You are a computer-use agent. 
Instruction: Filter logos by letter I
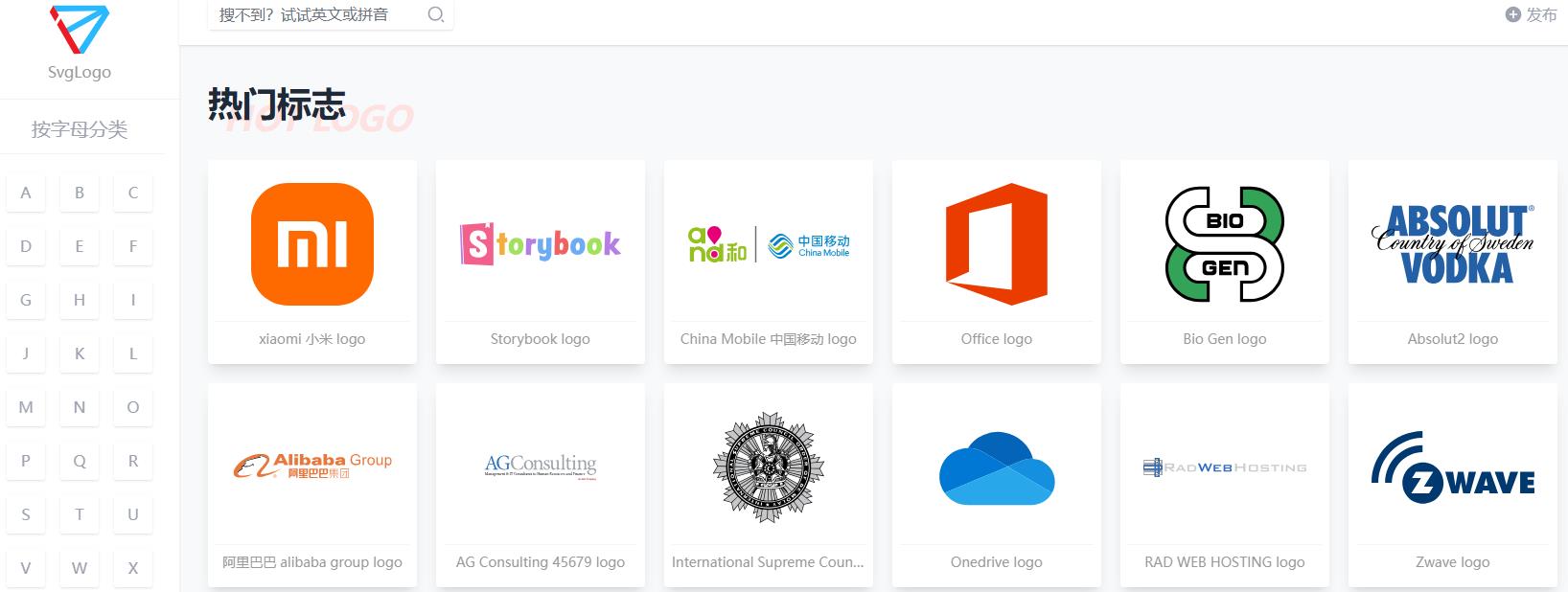point(133,300)
